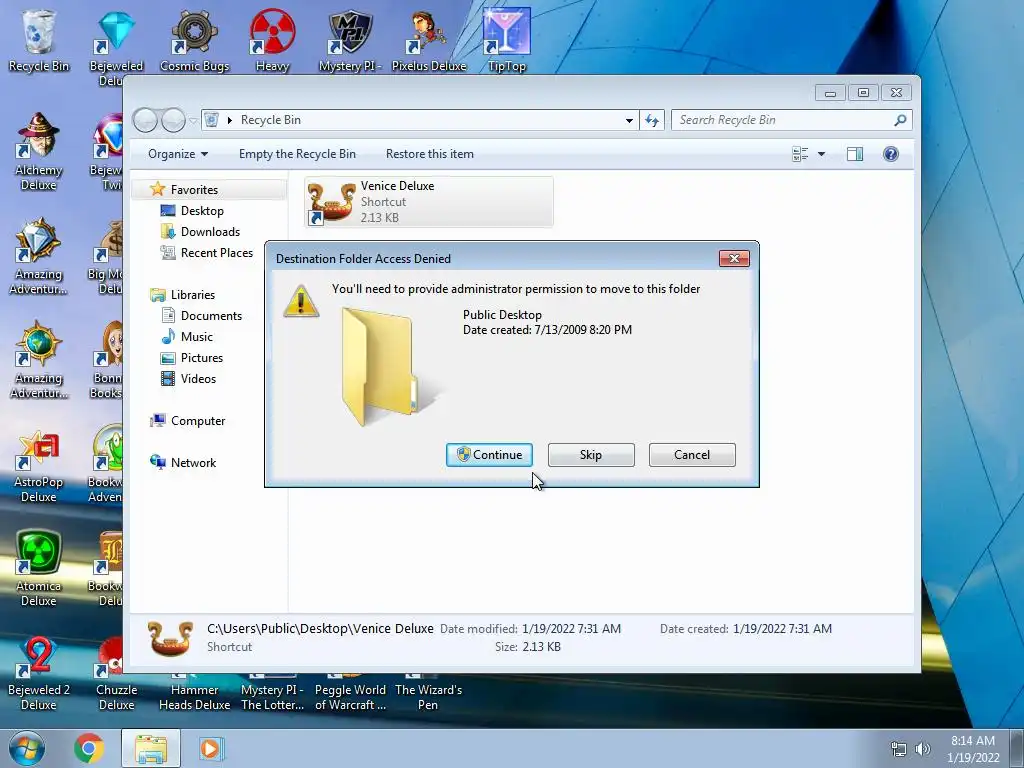
Task: Click the volume speaker tray icon
Action: pyautogui.click(x=922, y=749)
